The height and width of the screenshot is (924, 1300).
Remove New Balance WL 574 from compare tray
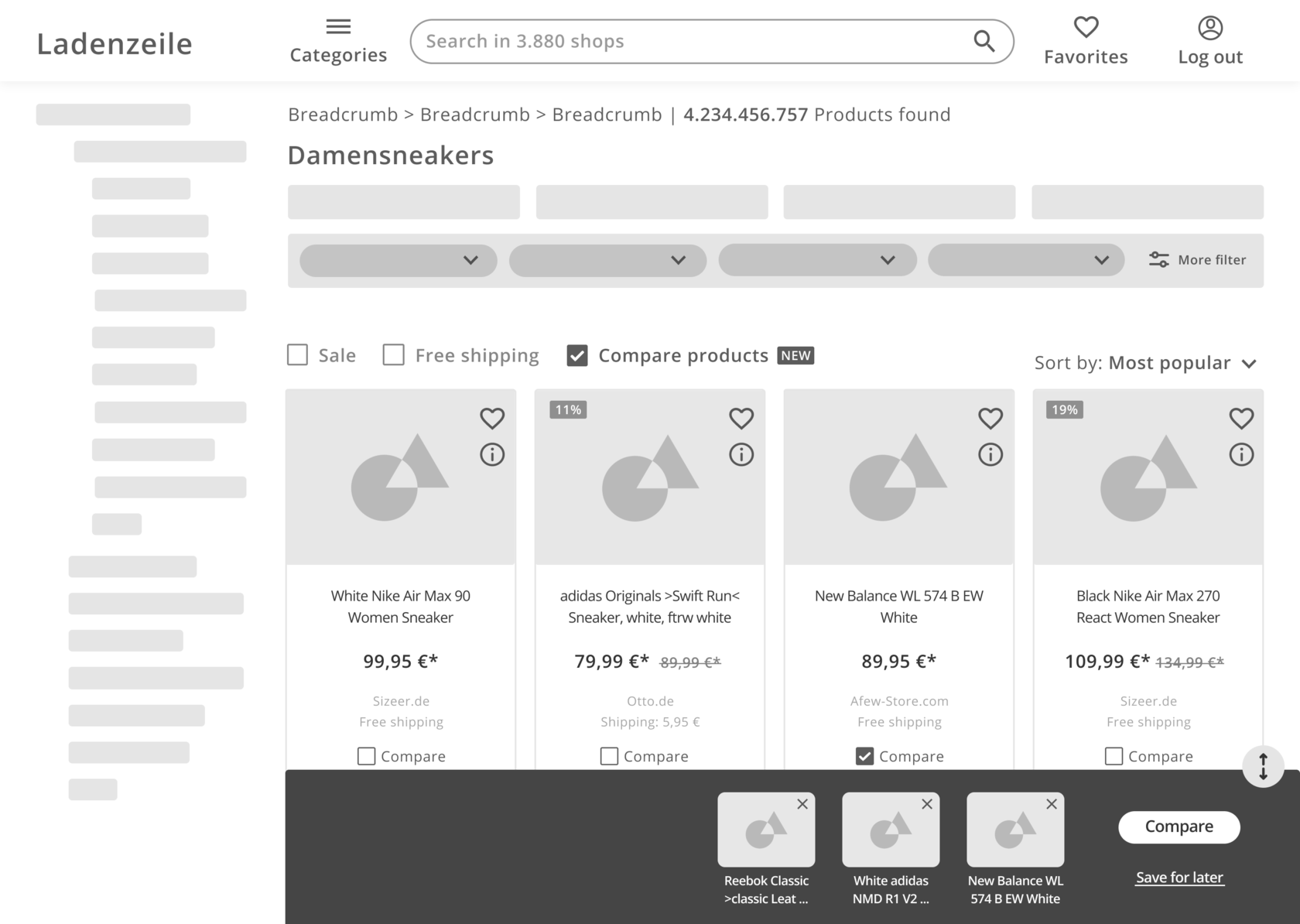[1052, 804]
